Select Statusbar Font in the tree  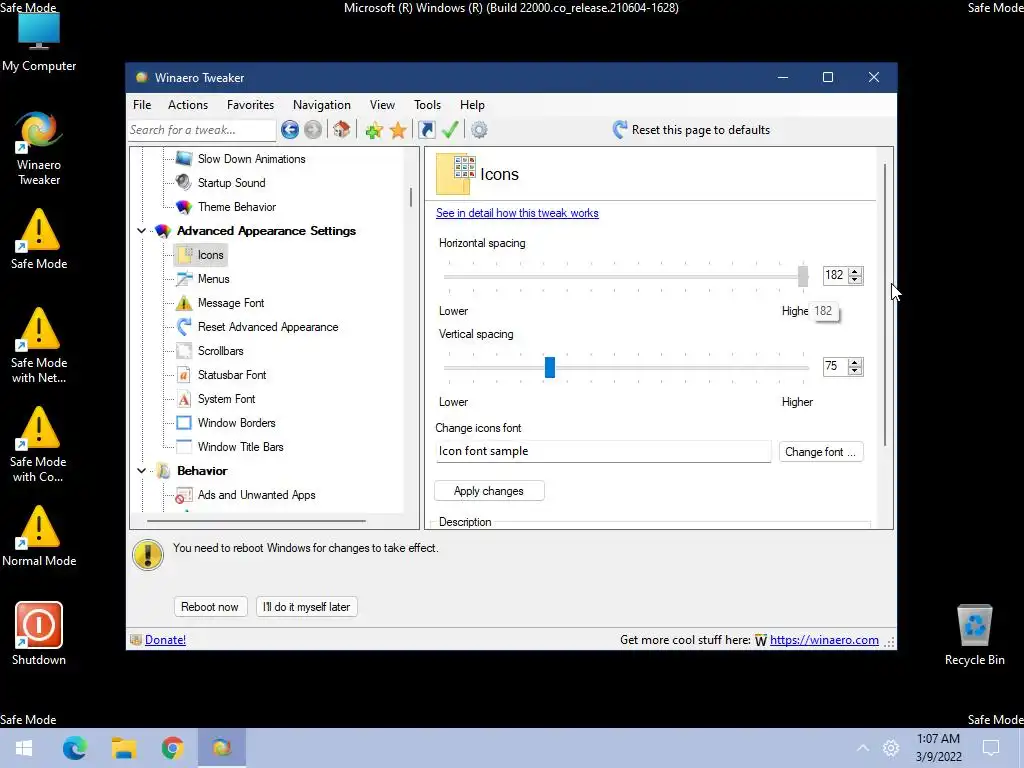[232, 375]
